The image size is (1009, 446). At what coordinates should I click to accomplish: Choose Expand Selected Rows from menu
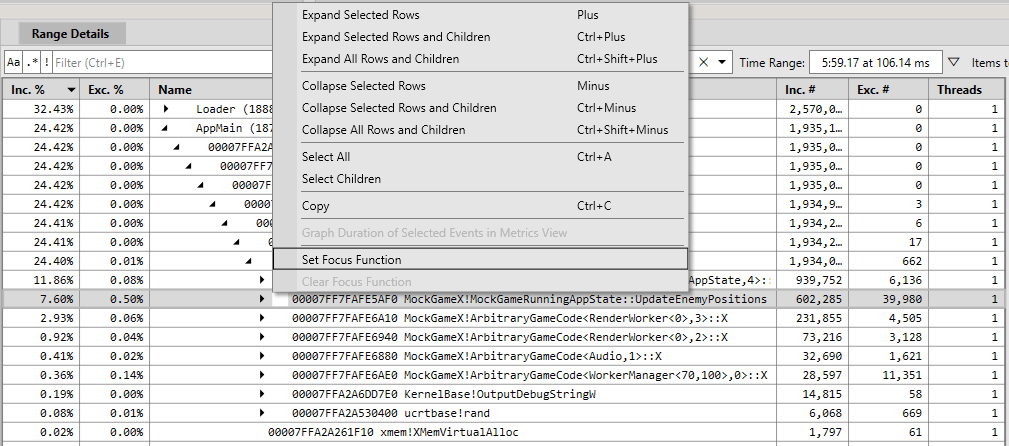click(481, 15)
